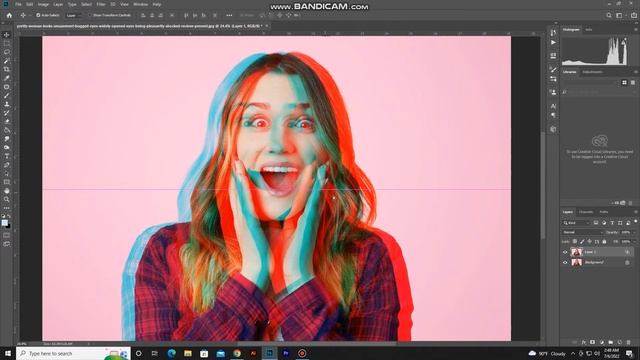Screen dimensions: 640x360
Task: Open Auto-Select Layer dropdown in options bar
Action: point(73,15)
